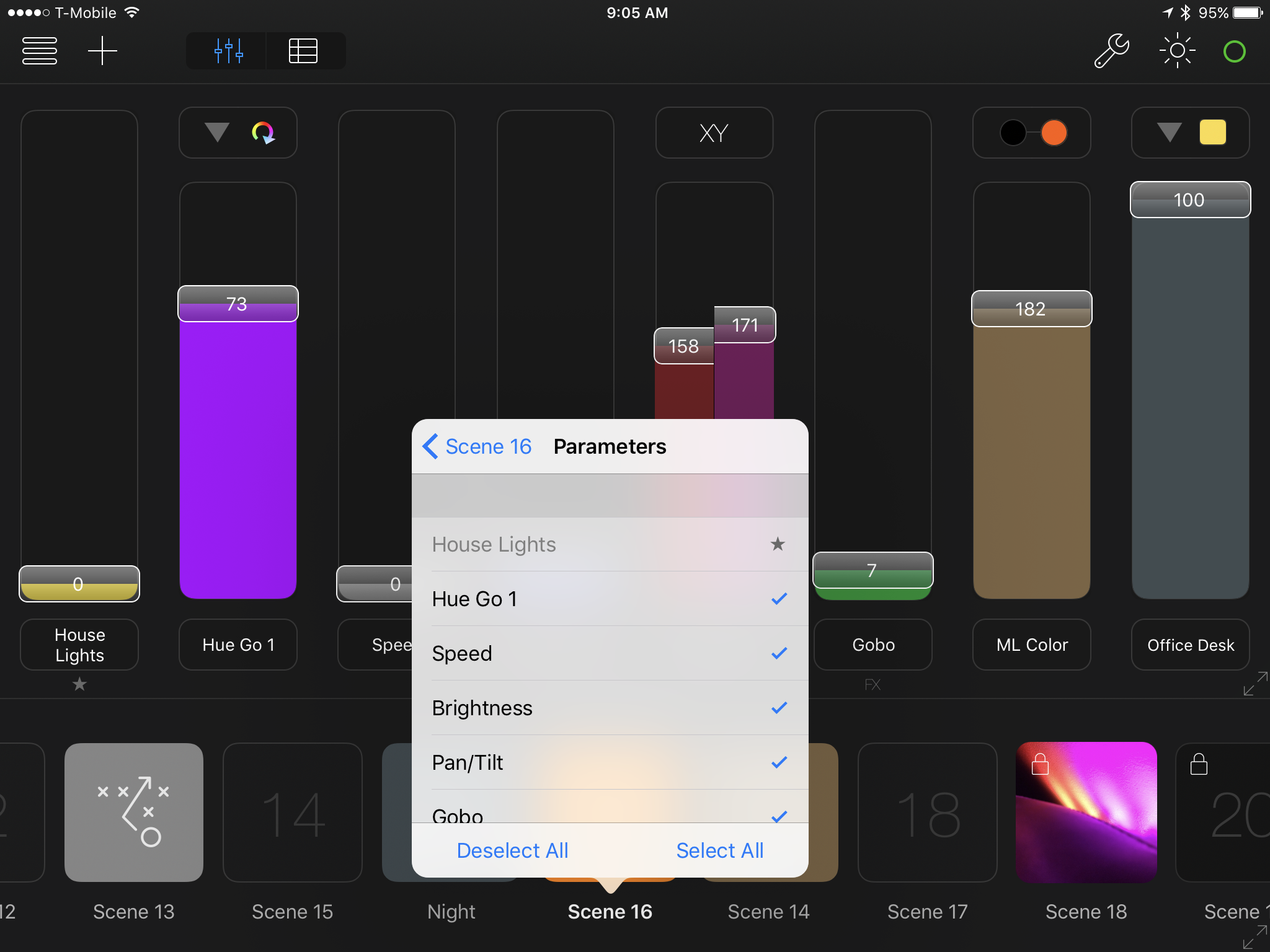This screenshot has height=952, width=1270.
Task: Tap the House Lights star row in Parameters
Action: pos(610,544)
